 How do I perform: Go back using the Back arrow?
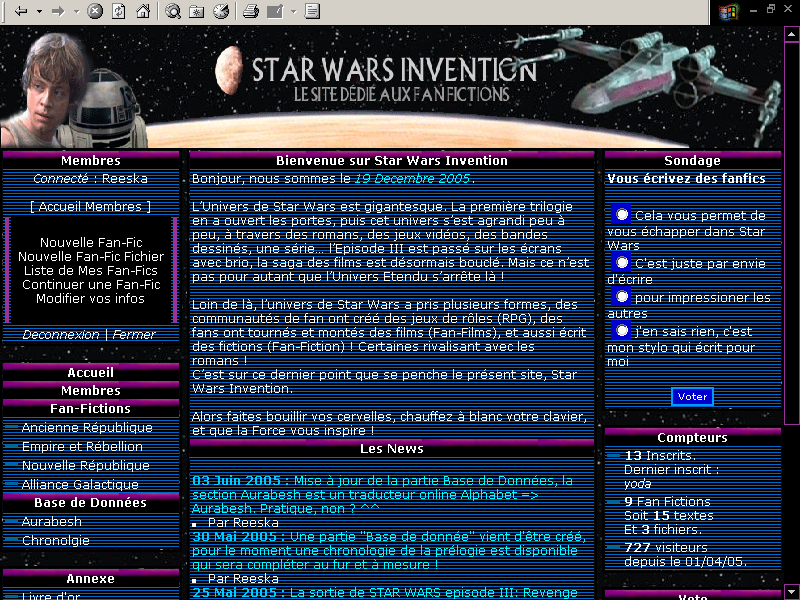(20, 11)
